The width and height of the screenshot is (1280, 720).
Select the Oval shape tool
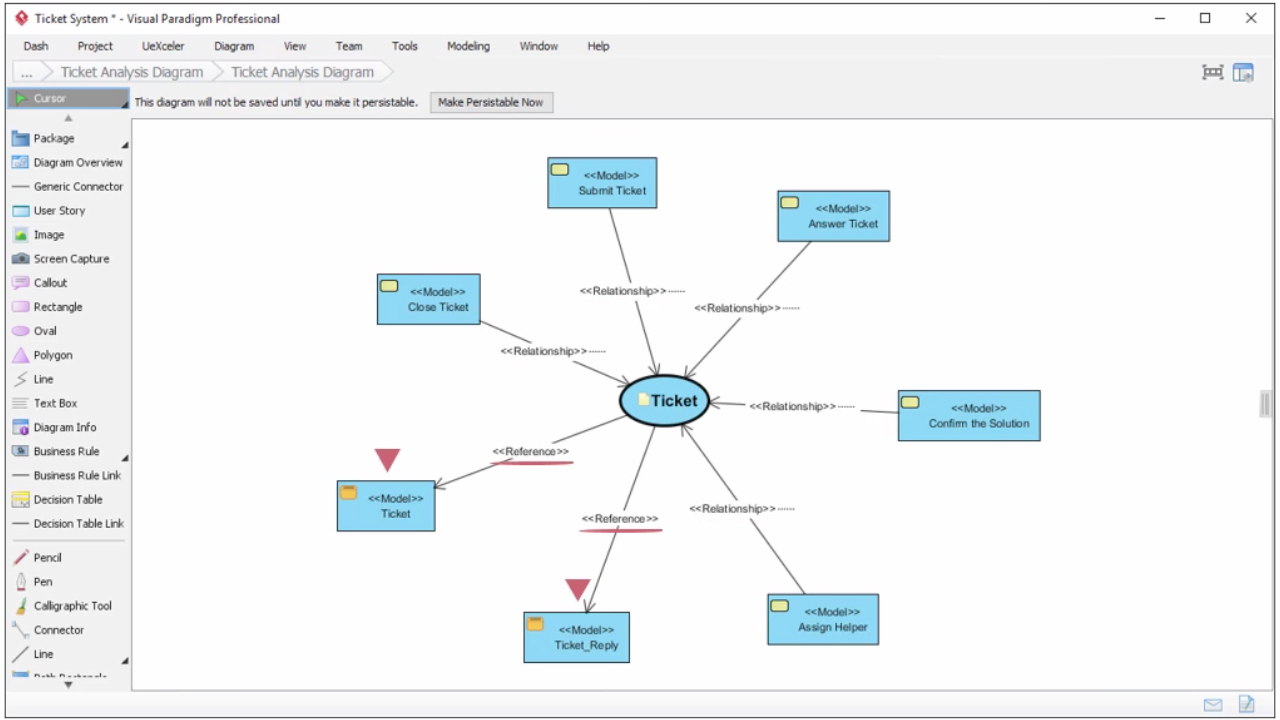click(45, 330)
